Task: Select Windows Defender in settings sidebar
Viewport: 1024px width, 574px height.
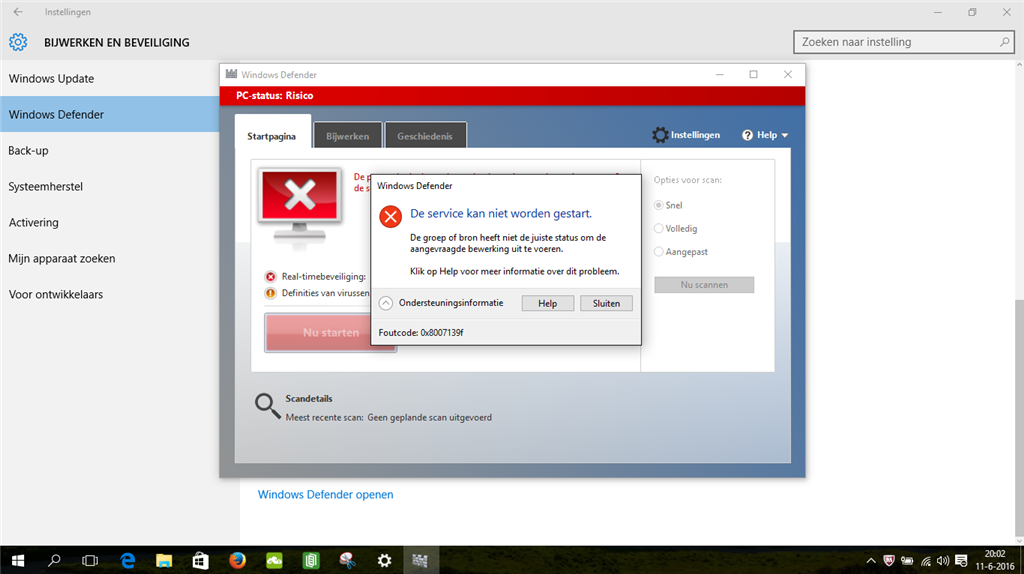Action: (x=110, y=114)
